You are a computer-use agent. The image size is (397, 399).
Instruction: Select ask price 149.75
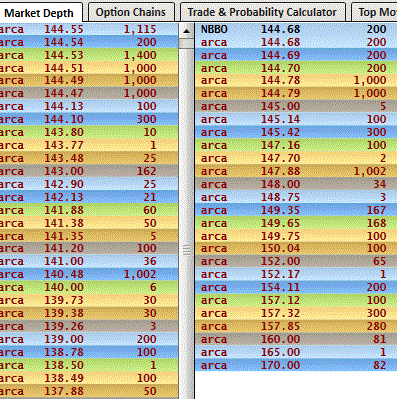tap(280, 236)
